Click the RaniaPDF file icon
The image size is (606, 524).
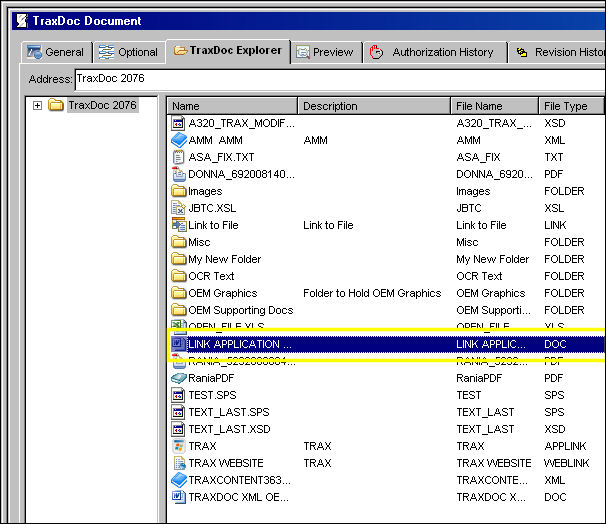coord(179,378)
